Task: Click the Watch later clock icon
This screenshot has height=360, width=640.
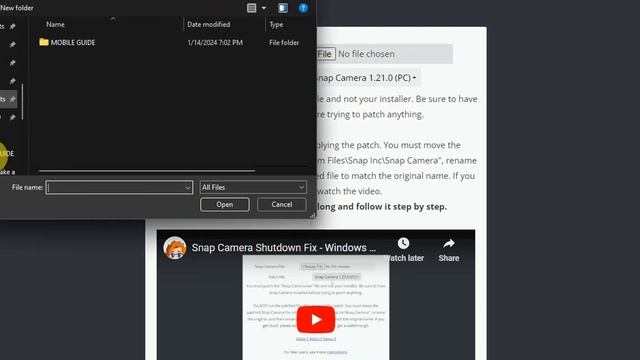Action: (x=403, y=244)
